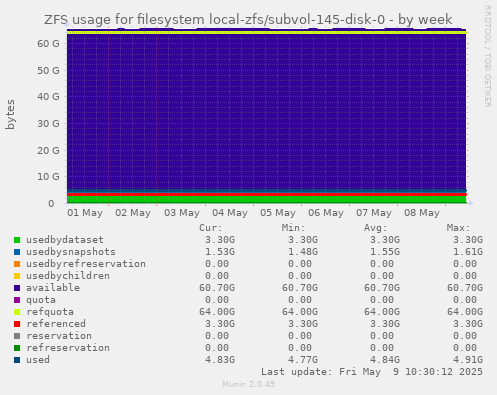Click the bytes y-axis title
The height and width of the screenshot is (395, 497).
tap(10, 114)
